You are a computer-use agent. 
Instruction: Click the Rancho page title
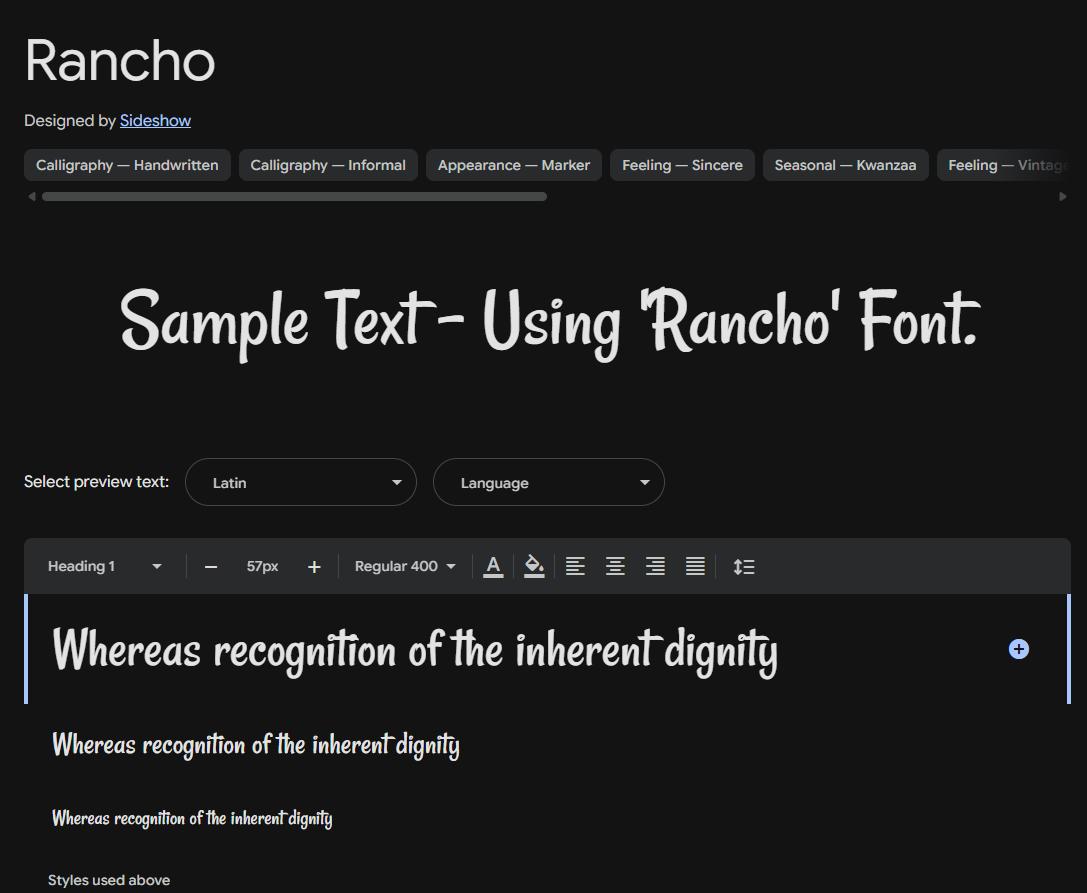point(120,61)
